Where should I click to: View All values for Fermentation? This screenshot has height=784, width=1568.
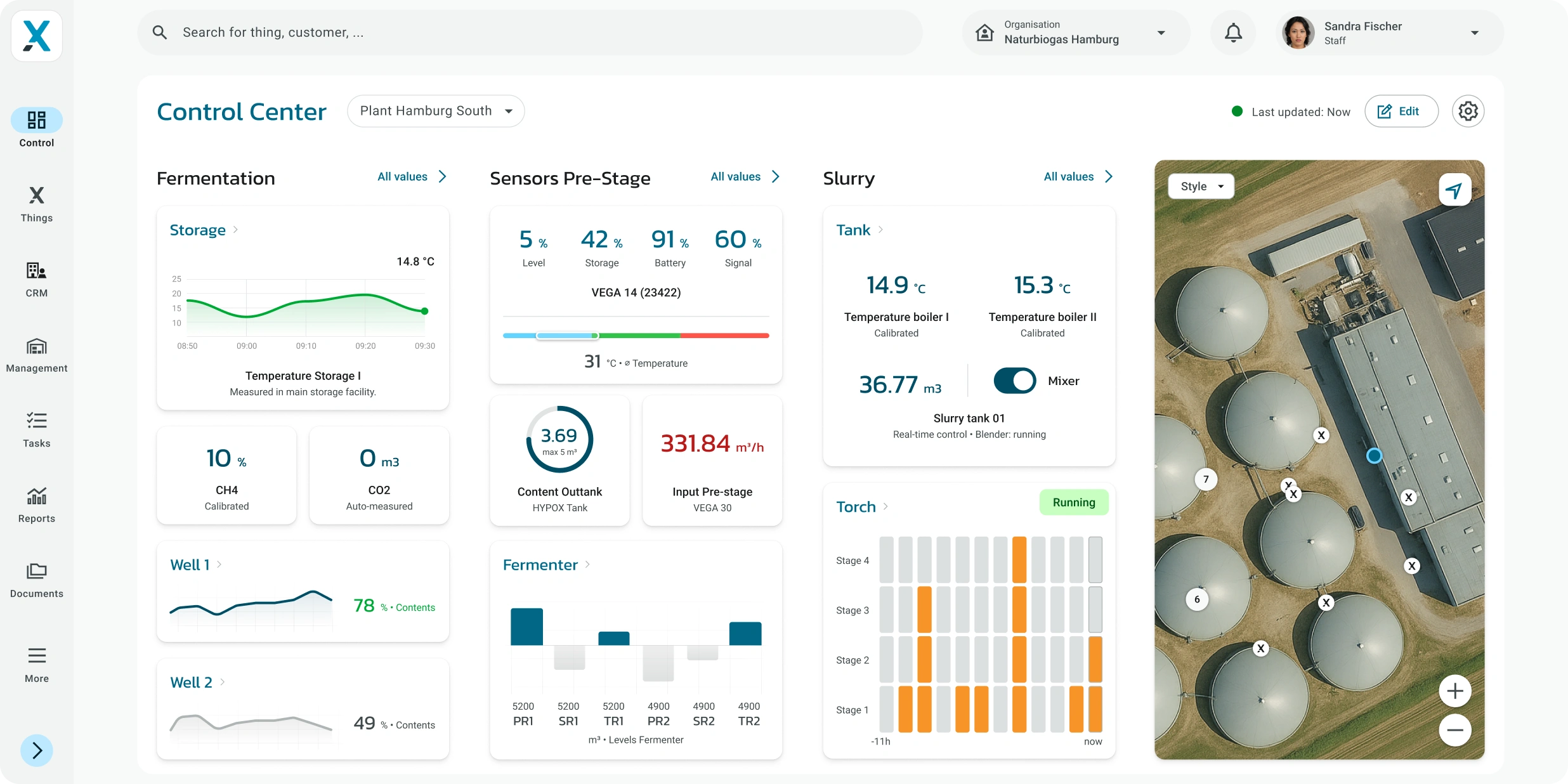tap(412, 176)
